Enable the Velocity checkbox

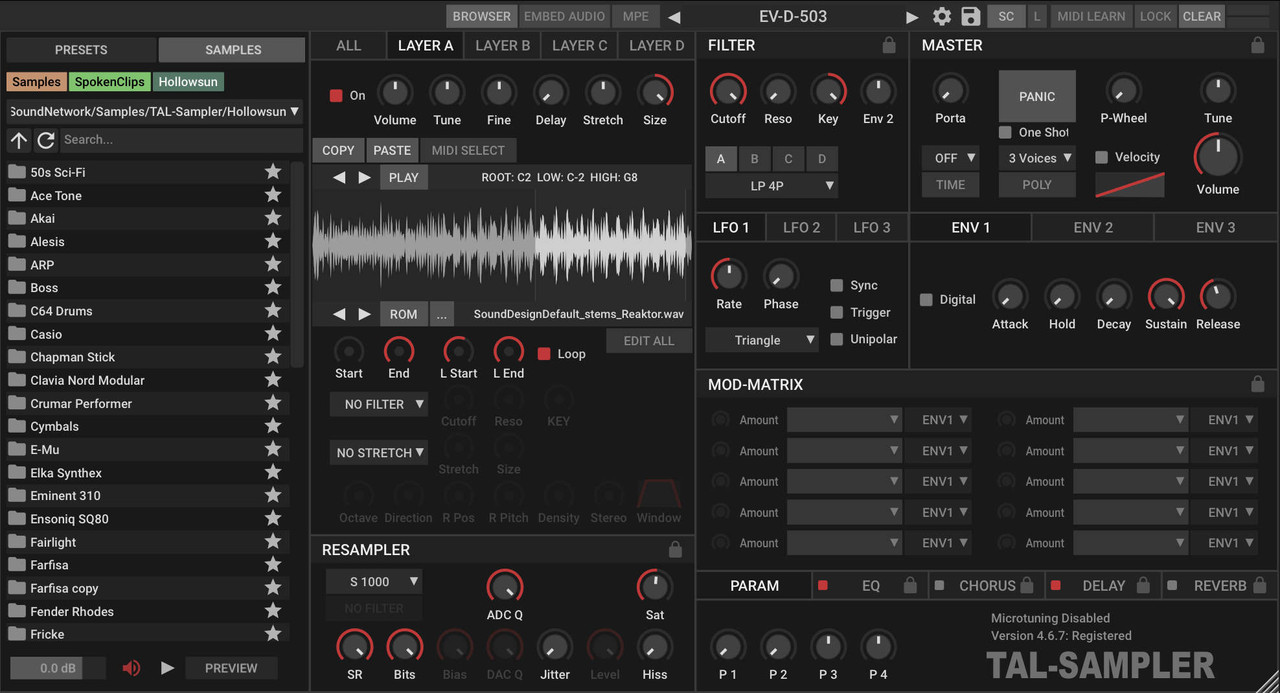point(1101,157)
